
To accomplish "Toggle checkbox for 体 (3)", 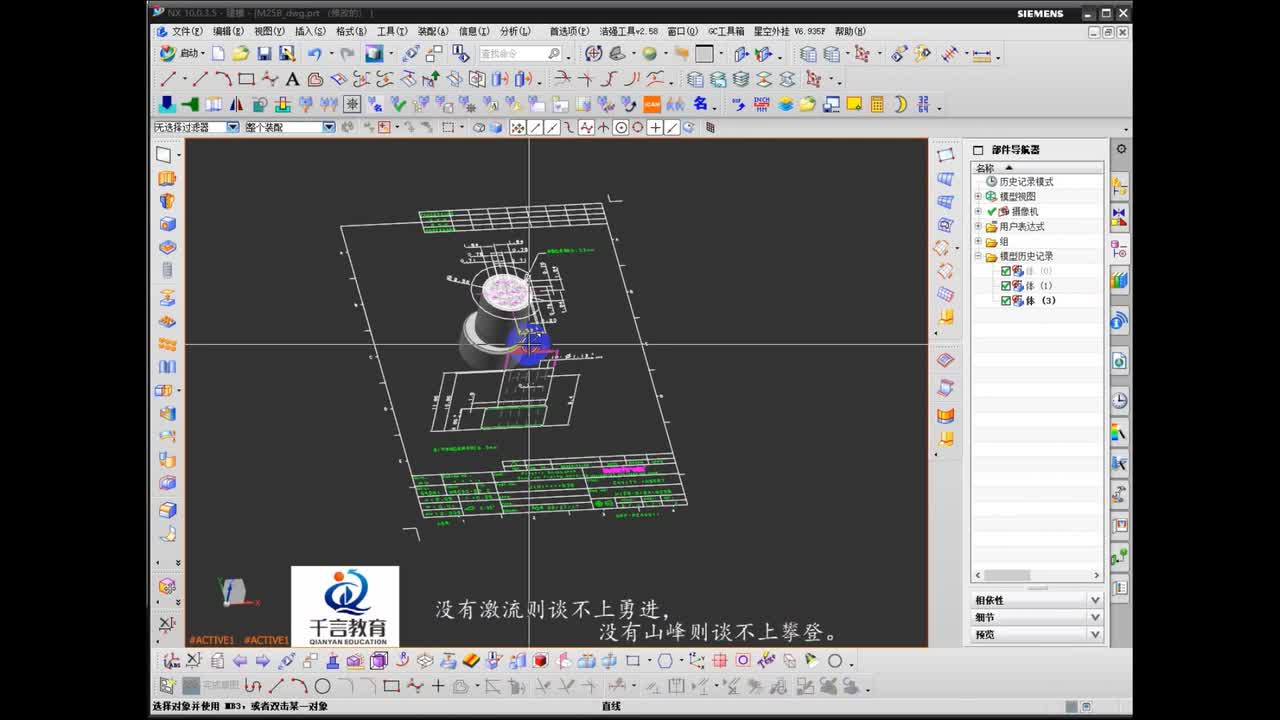I will [1006, 301].
